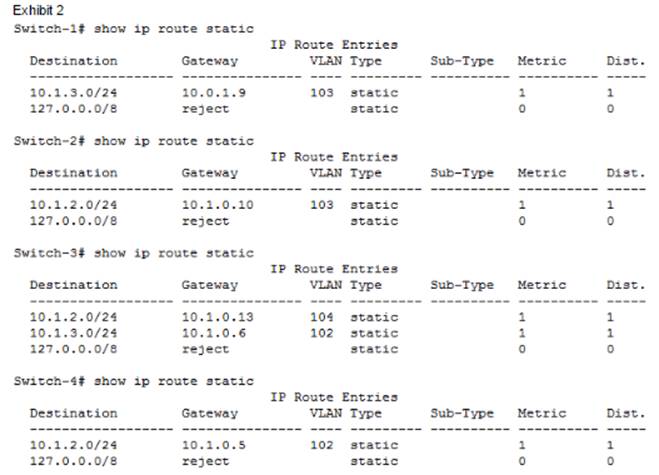Click the reject gateway in Switch-4 table

tap(206, 461)
